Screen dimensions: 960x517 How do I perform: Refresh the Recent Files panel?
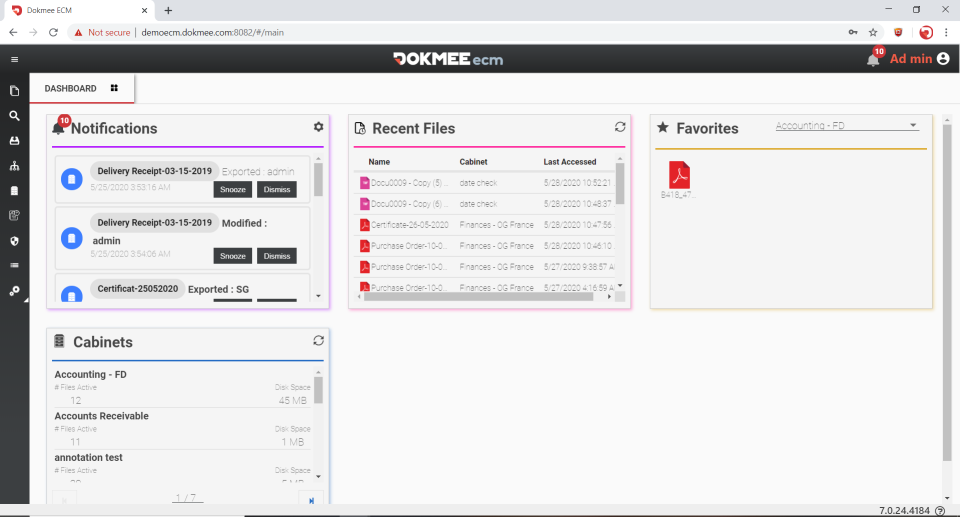(620, 127)
